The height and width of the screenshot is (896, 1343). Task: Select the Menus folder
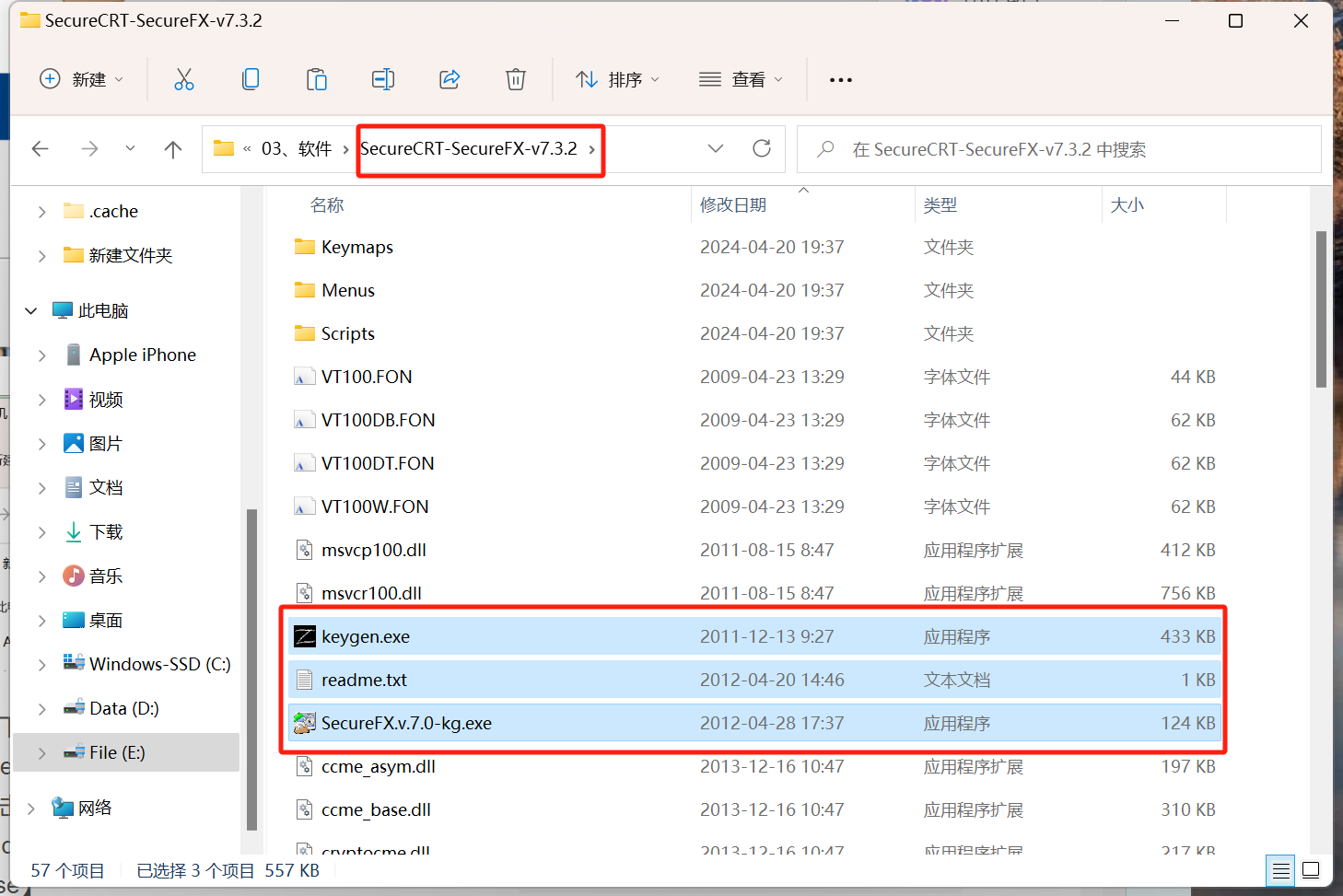pyautogui.click(x=755, y=290)
